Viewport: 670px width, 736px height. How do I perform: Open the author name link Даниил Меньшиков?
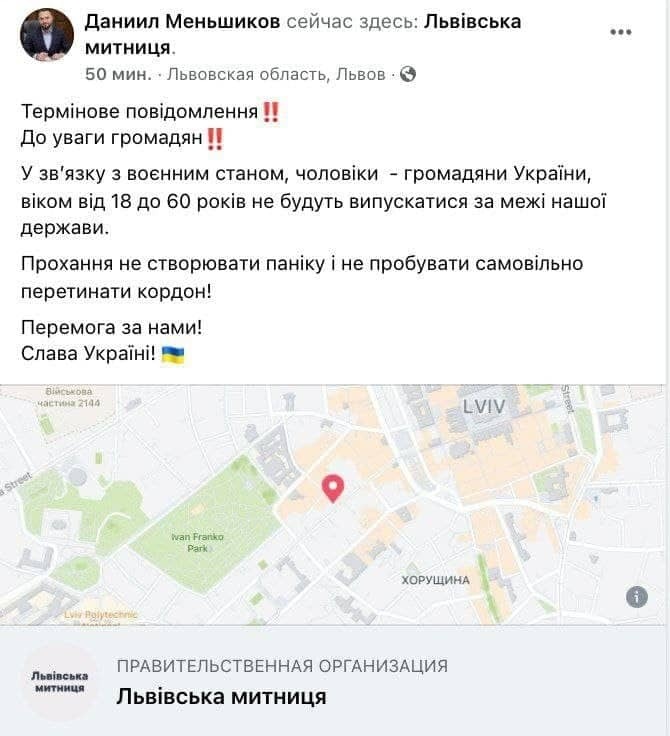click(182, 21)
